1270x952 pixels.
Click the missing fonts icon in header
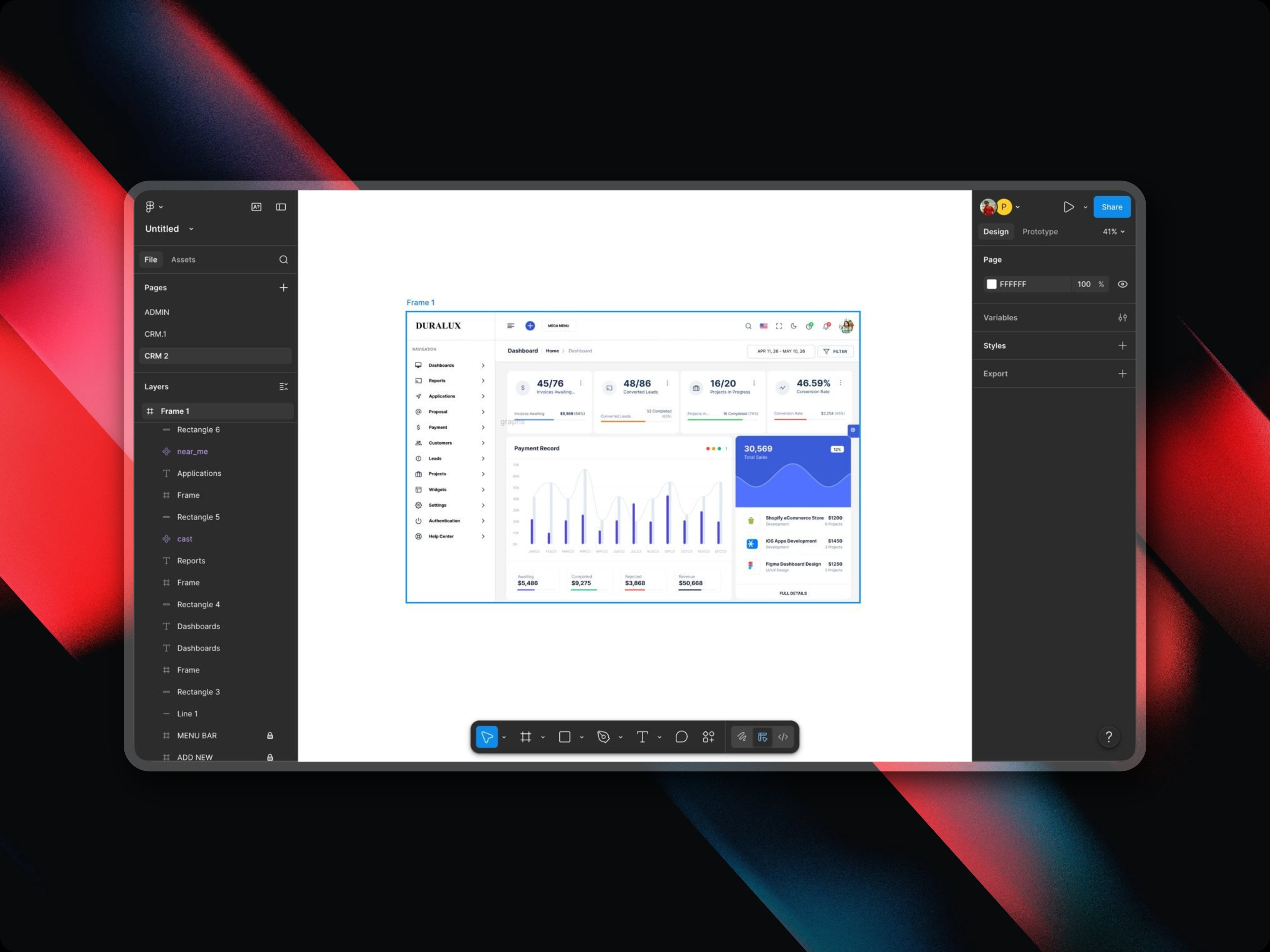click(x=256, y=207)
